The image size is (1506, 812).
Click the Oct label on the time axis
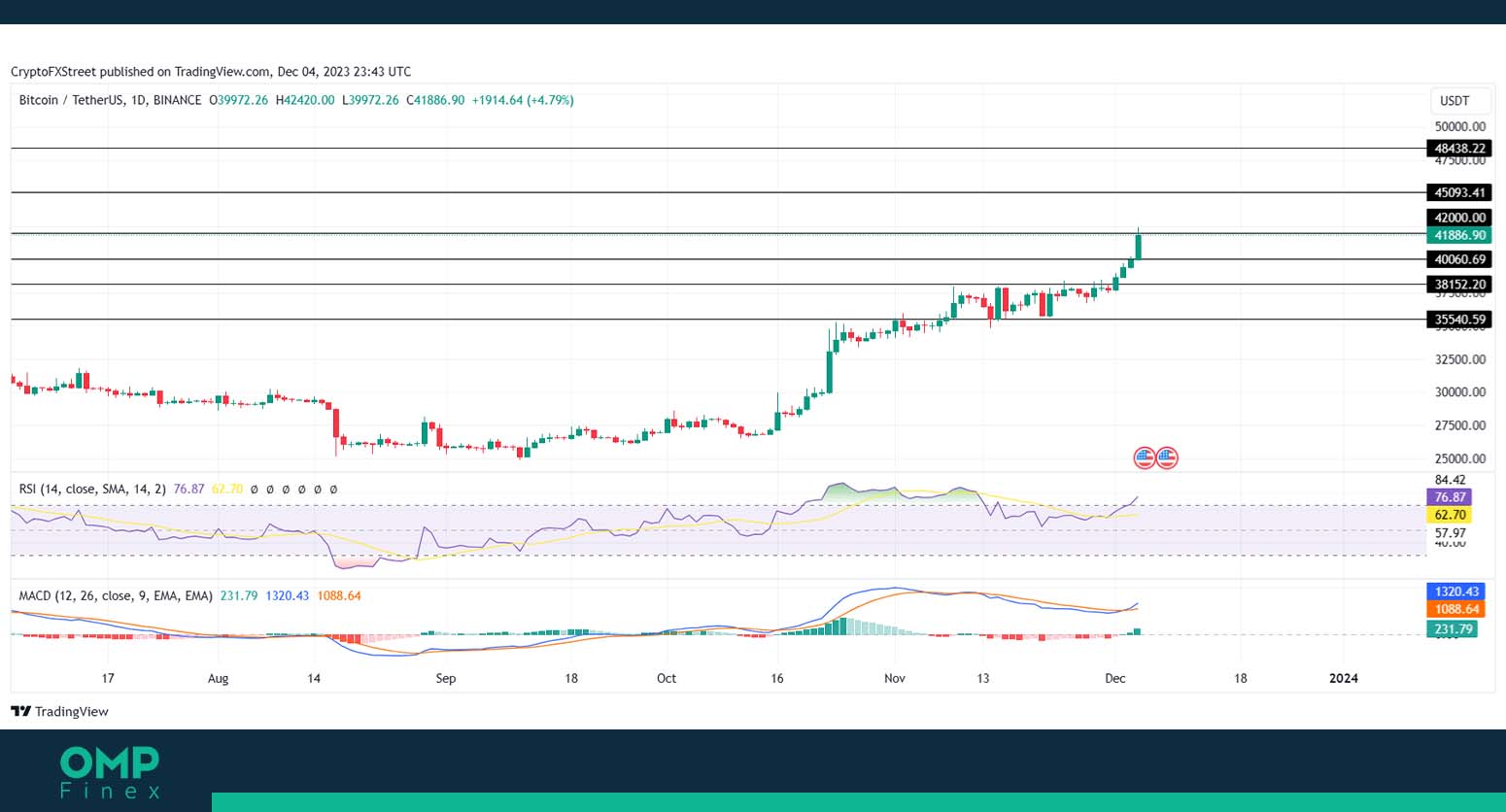pos(667,678)
